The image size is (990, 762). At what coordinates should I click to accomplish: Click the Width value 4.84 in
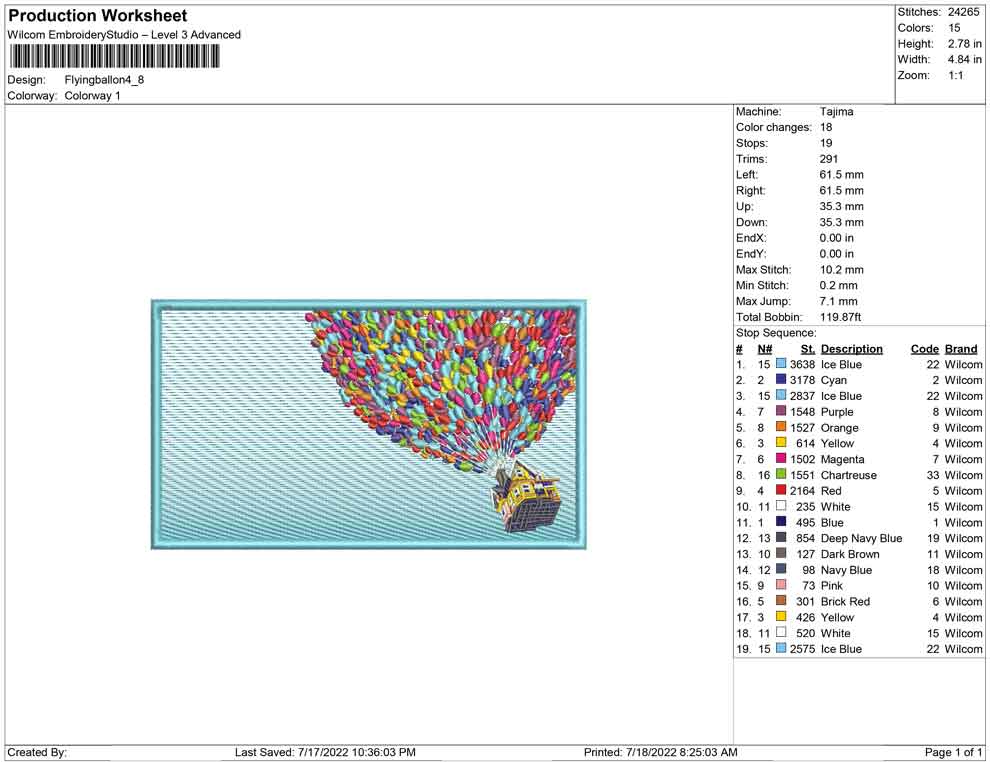coord(965,59)
